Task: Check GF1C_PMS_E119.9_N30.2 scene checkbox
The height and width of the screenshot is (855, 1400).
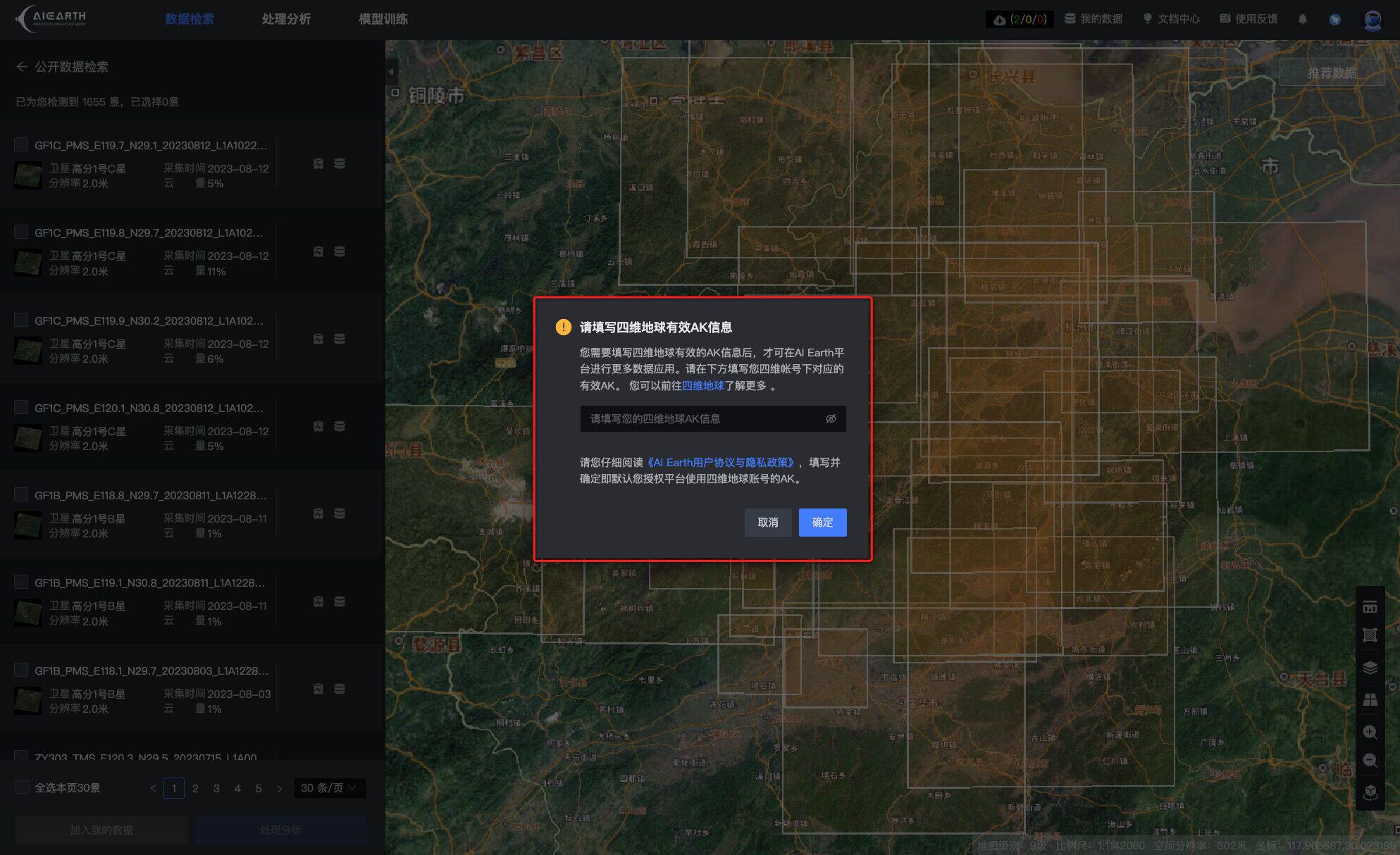Action: pos(21,320)
